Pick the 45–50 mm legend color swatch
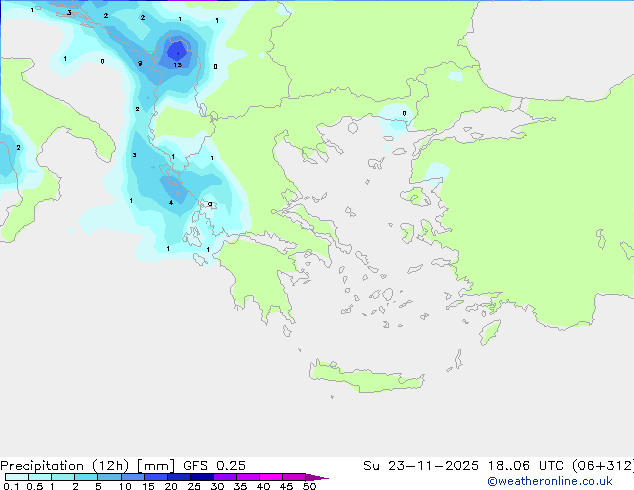 [x=294, y=477]
